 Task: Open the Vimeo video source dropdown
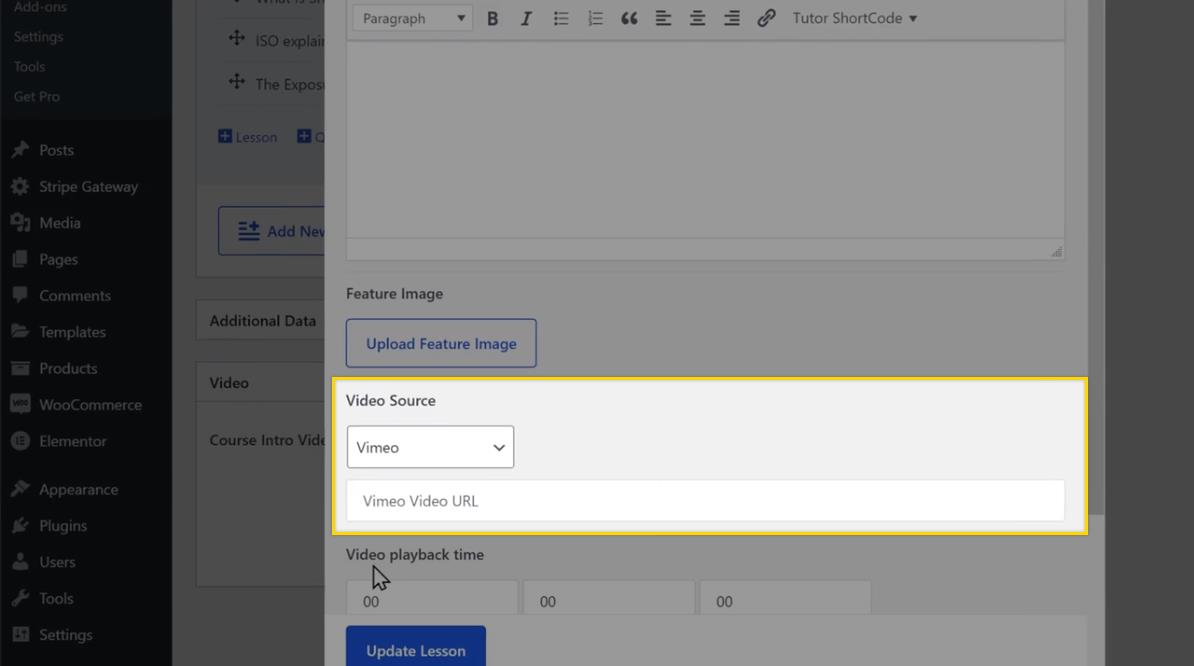point(430,447)
